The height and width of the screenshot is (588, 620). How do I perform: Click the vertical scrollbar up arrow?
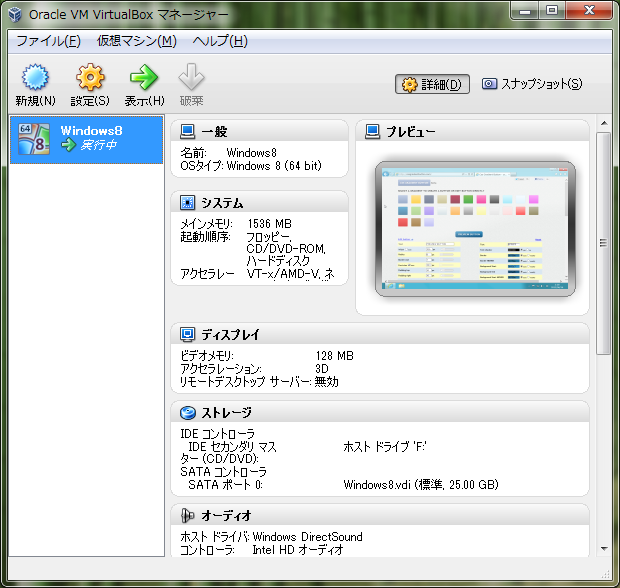pyautogui.click(x=604, y=123)
